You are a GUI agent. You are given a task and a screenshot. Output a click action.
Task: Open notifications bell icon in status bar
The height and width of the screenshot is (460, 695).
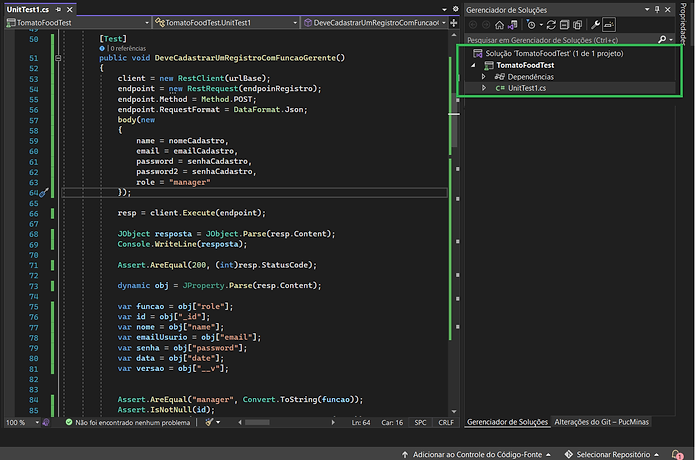tap(678, 454)
